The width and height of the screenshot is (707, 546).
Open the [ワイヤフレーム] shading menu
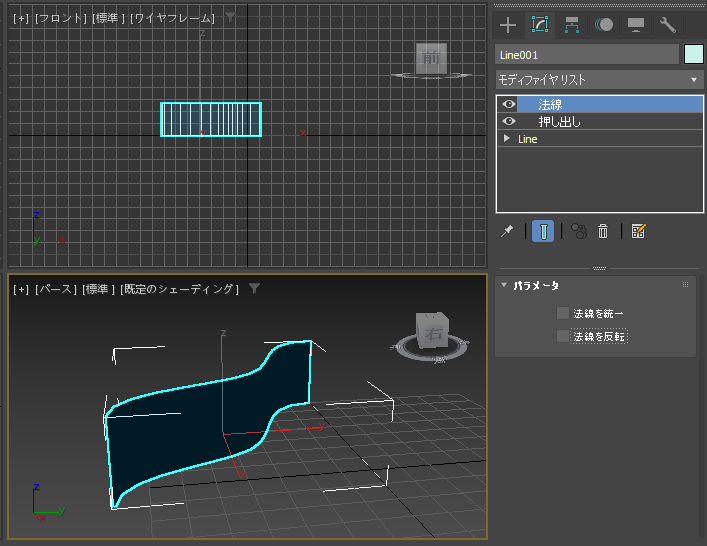173,18
